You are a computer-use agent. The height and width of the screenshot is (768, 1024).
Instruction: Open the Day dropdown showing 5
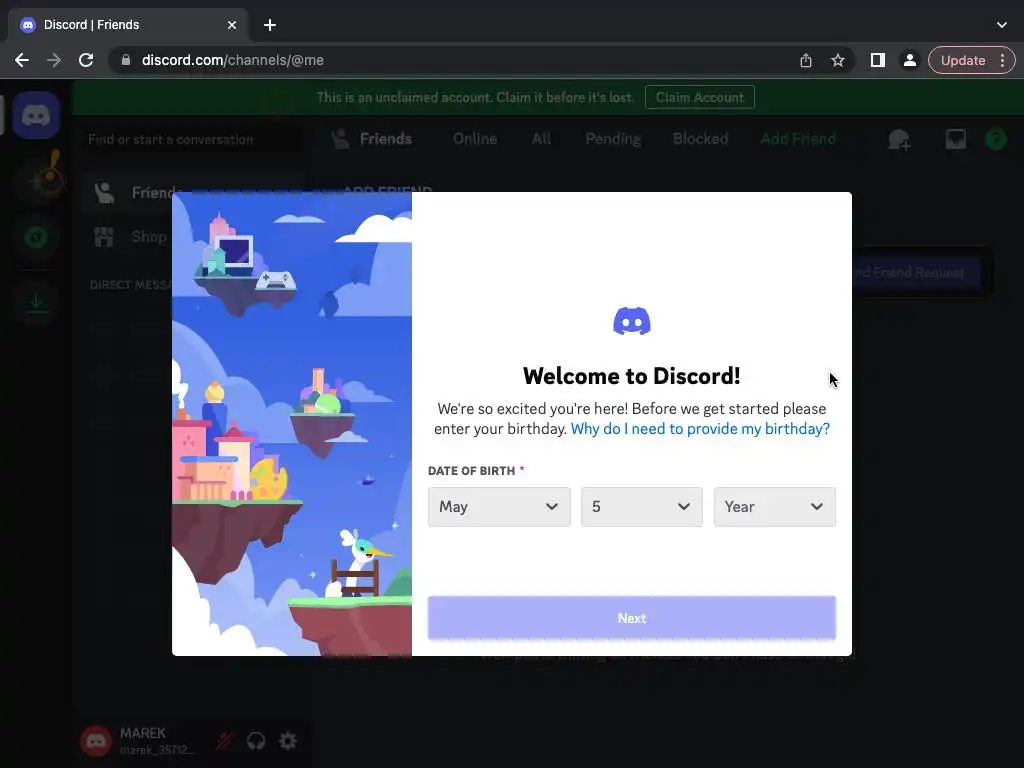coord(641,507)
